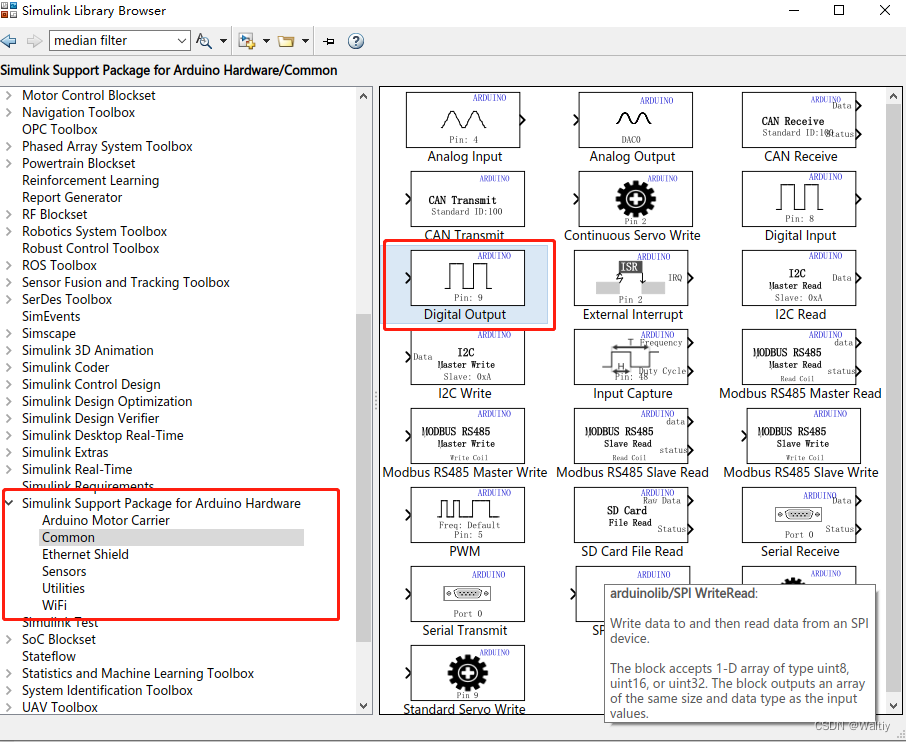Select Statistics and Machine Learning Toolbox

point(138,673)
